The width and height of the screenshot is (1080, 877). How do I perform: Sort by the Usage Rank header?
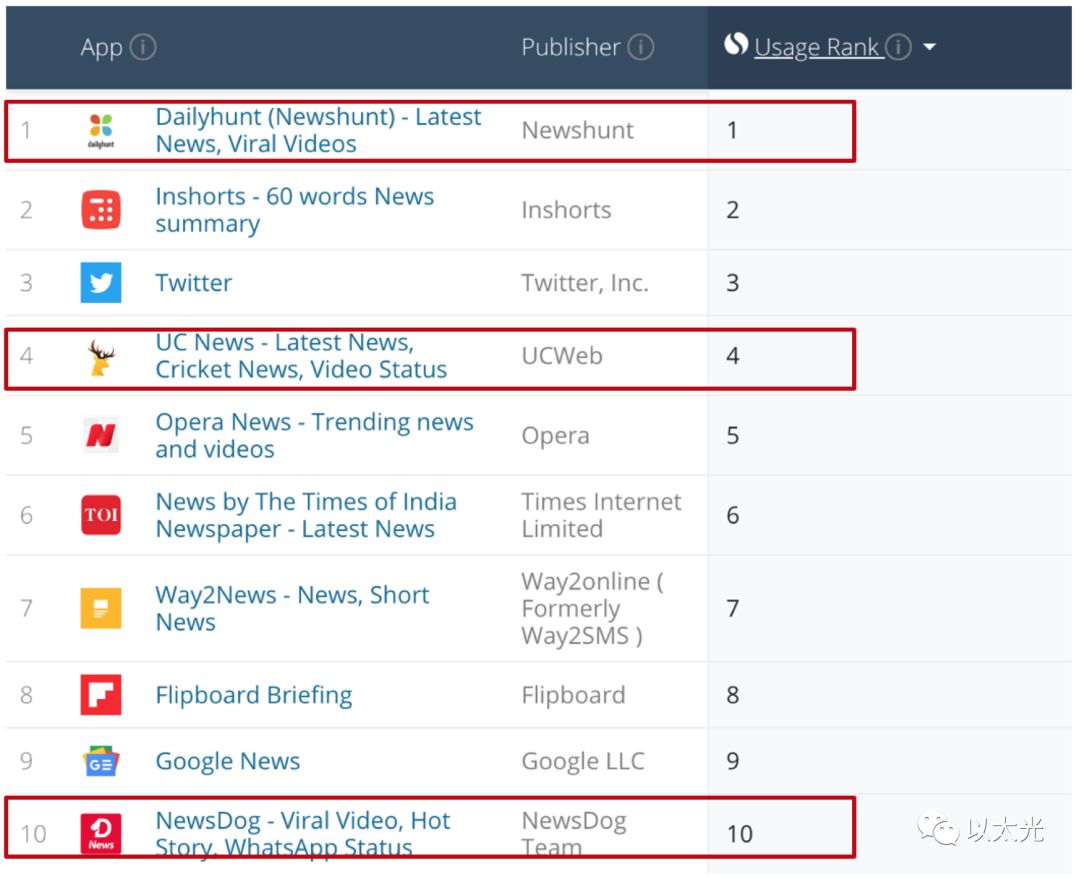tap(818, 48)
